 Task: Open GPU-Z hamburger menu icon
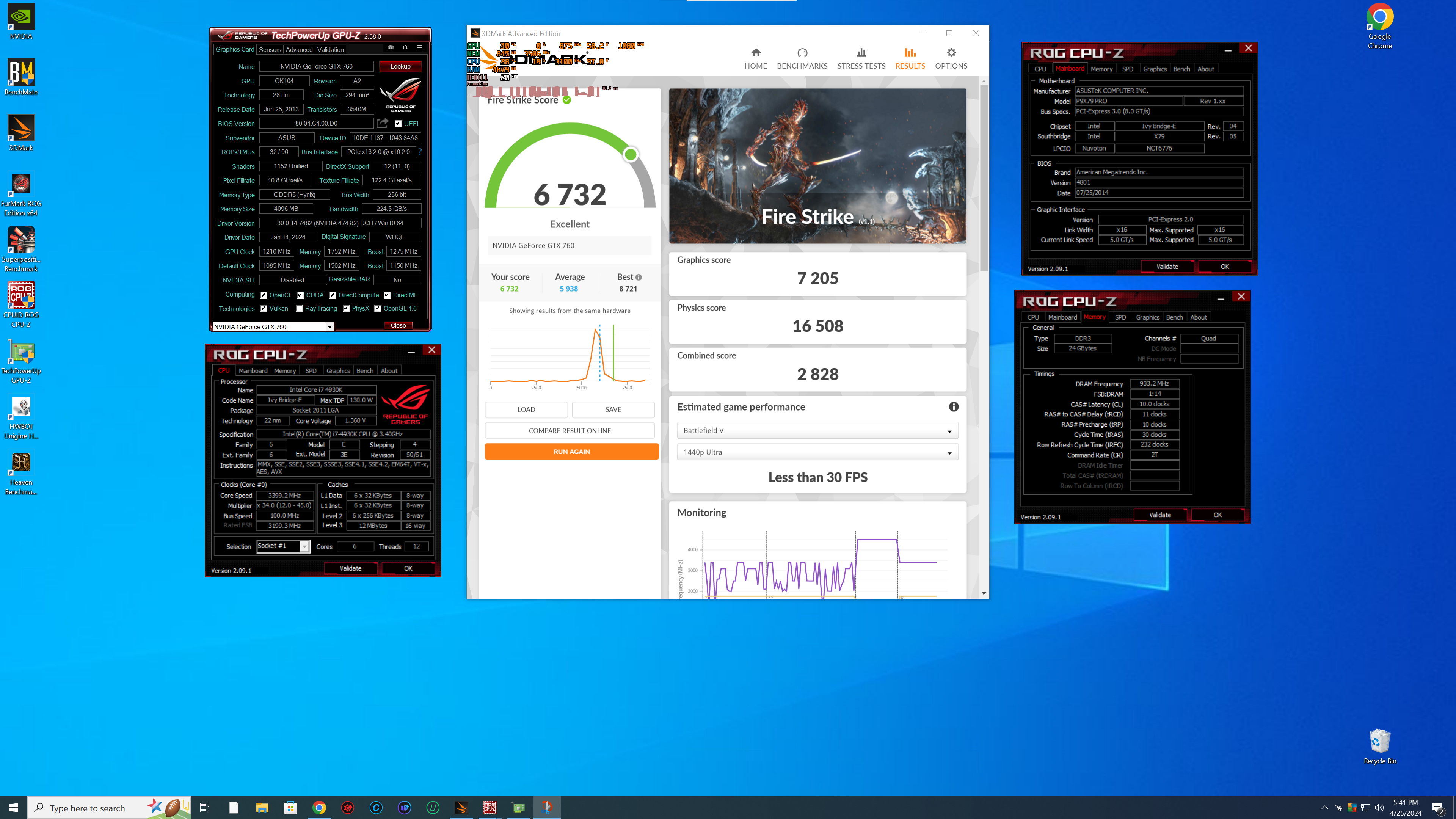[419, 48]
